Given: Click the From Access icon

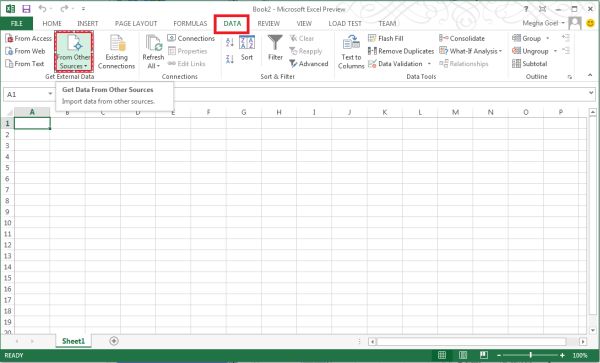Looking at the screenshot, I should pyautogui.click(x=9, y=38).
